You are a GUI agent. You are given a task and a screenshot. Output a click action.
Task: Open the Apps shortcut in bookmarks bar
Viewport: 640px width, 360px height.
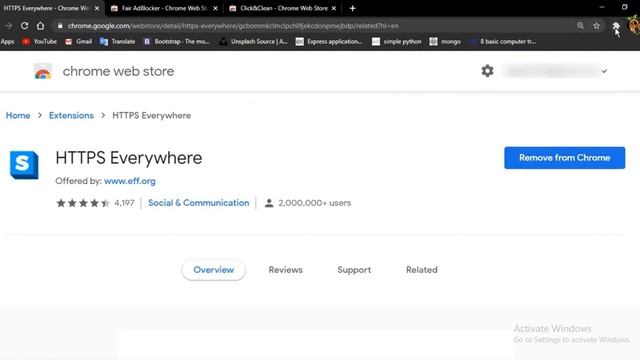(7, 42)
